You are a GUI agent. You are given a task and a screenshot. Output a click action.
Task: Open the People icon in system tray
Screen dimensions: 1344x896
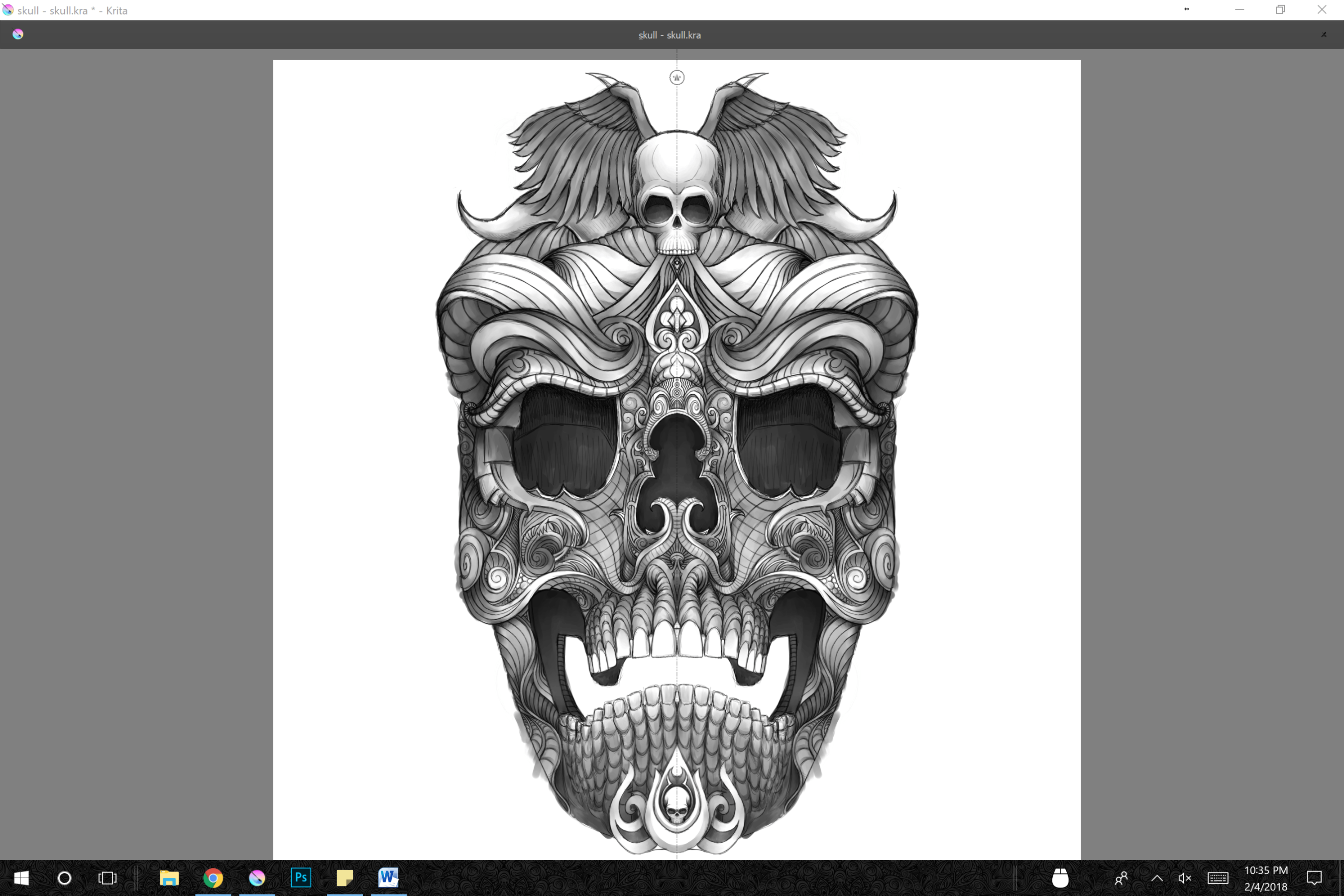point(1121,878)
